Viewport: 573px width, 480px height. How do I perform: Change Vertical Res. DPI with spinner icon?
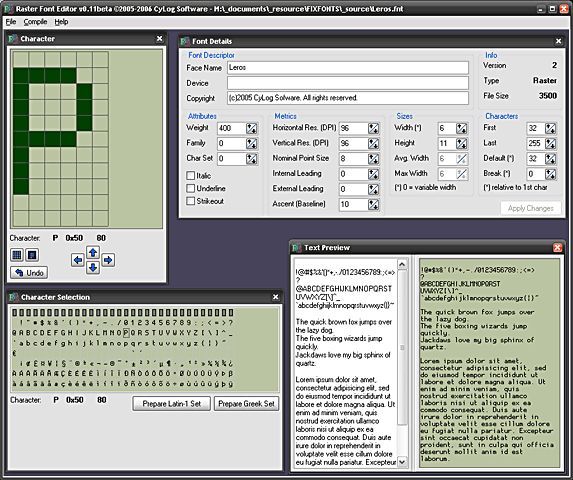[x=373, y=144]
